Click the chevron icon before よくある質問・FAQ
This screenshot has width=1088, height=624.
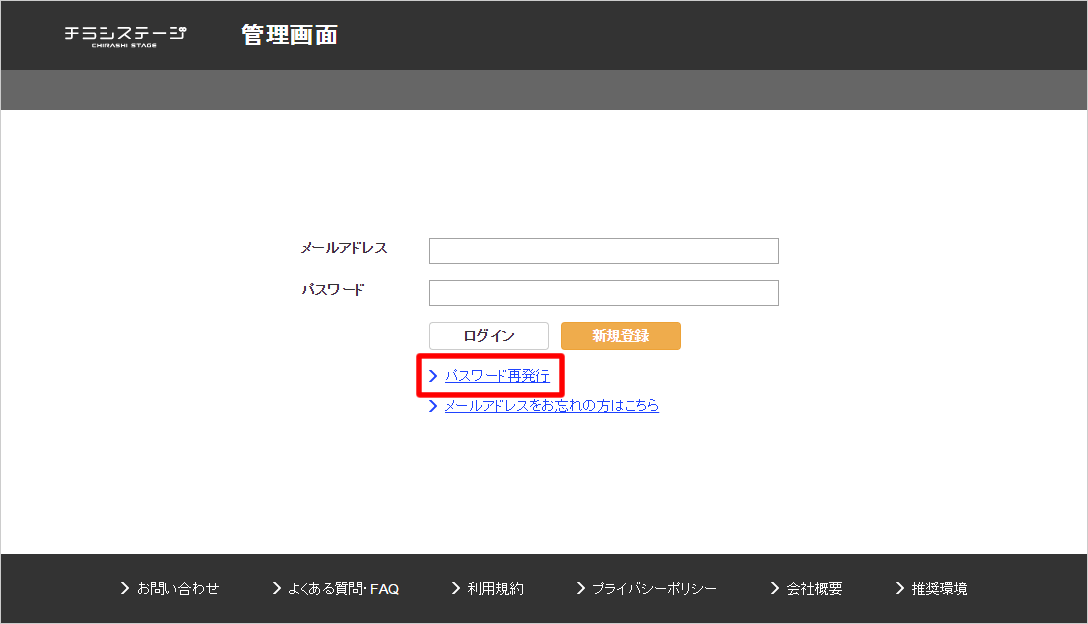coord(277,588)
